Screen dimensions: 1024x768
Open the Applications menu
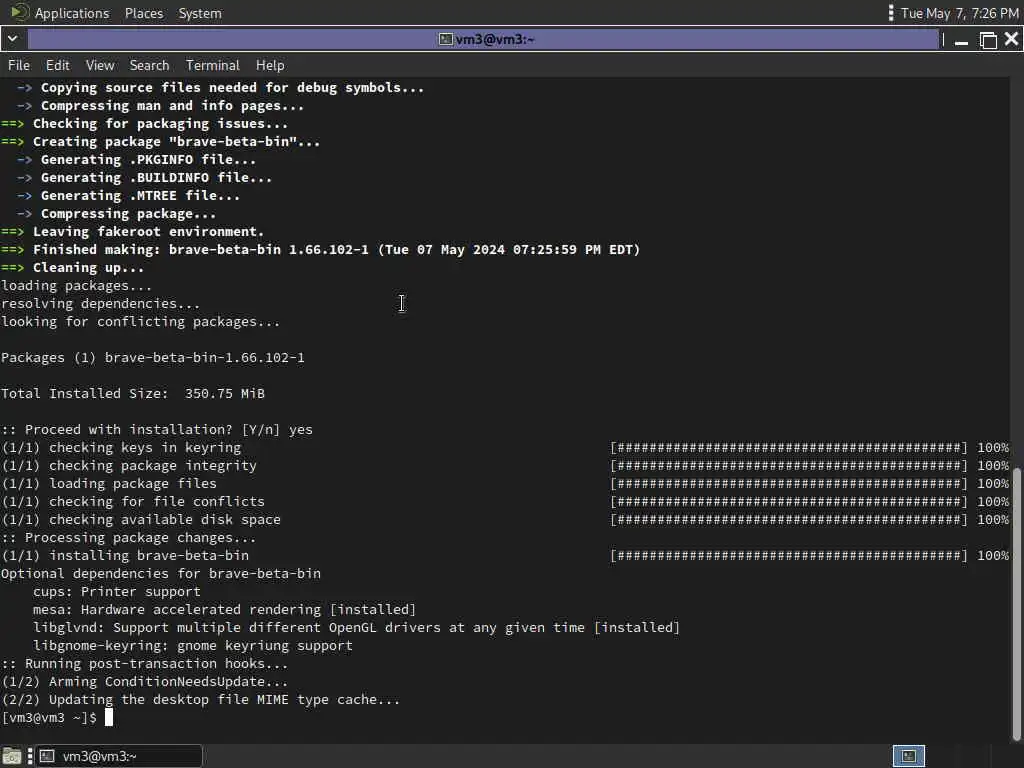[x=72, y=13]
